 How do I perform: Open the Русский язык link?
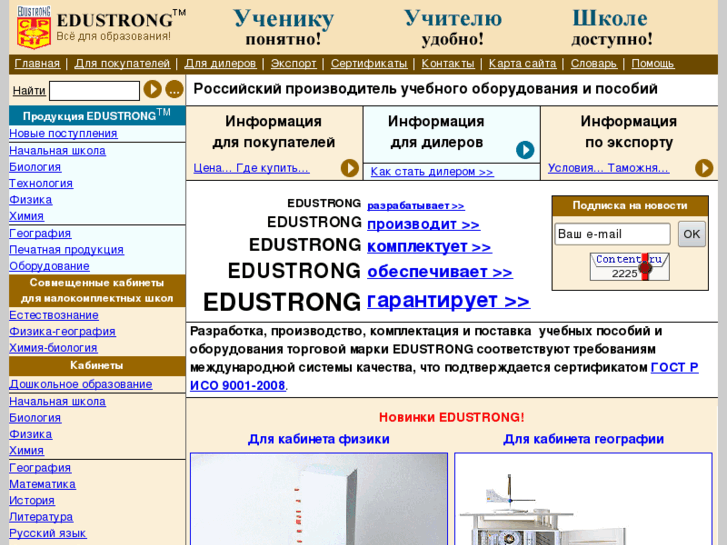pos(48,533)
